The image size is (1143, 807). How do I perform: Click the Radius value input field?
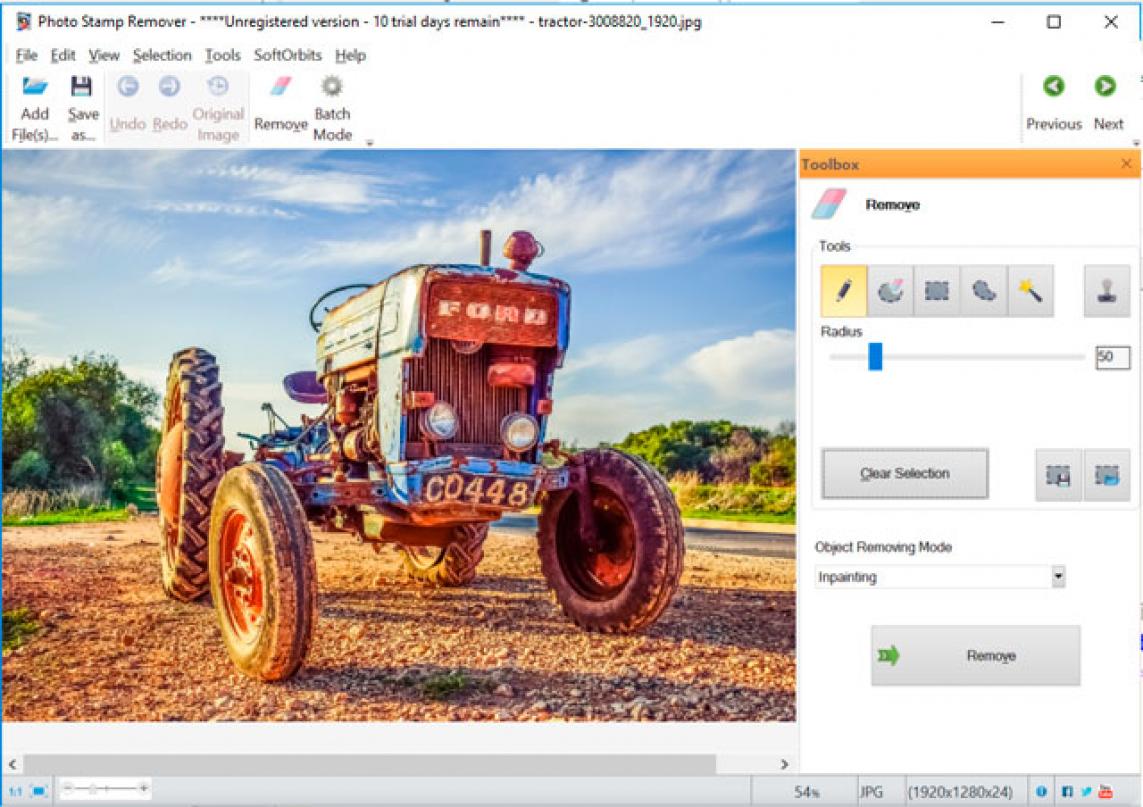[x=1111, y=357]
